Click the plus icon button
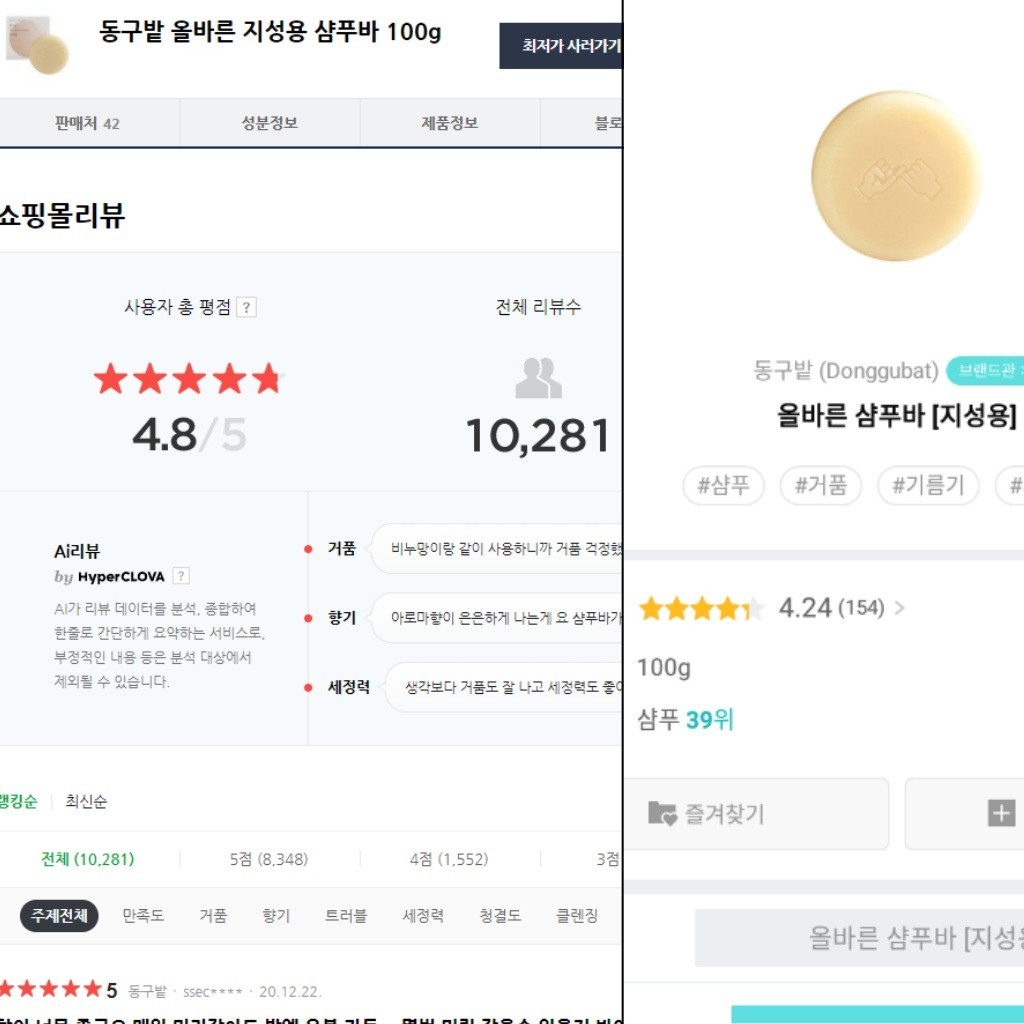 (1001, 814)
